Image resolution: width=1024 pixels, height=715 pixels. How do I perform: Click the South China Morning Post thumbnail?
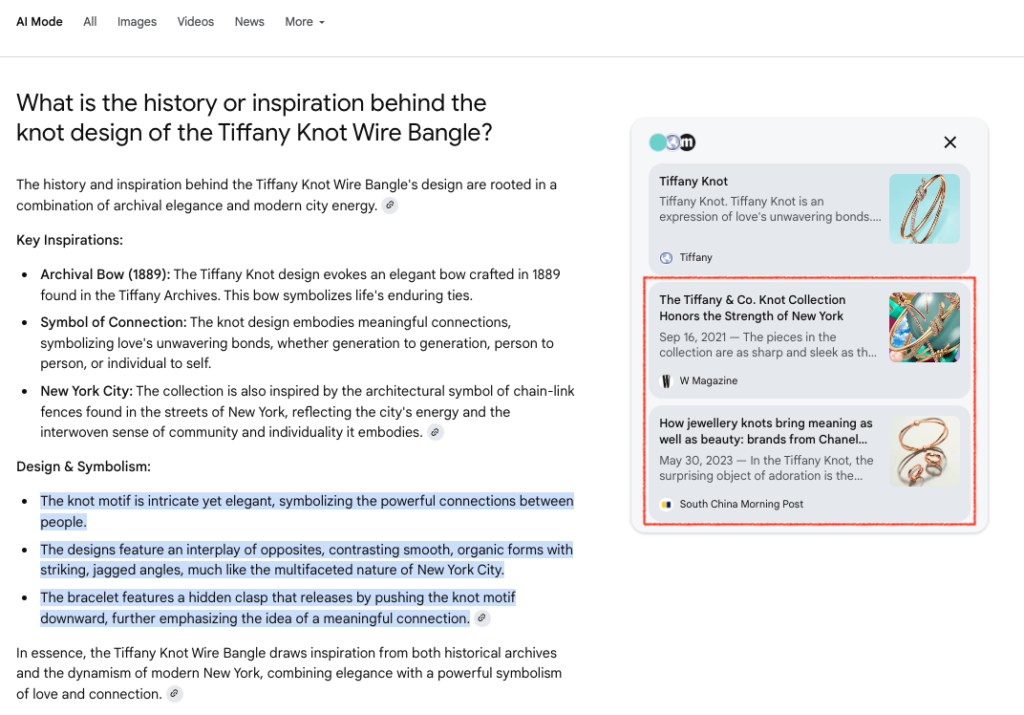click(x=924, y=451)
